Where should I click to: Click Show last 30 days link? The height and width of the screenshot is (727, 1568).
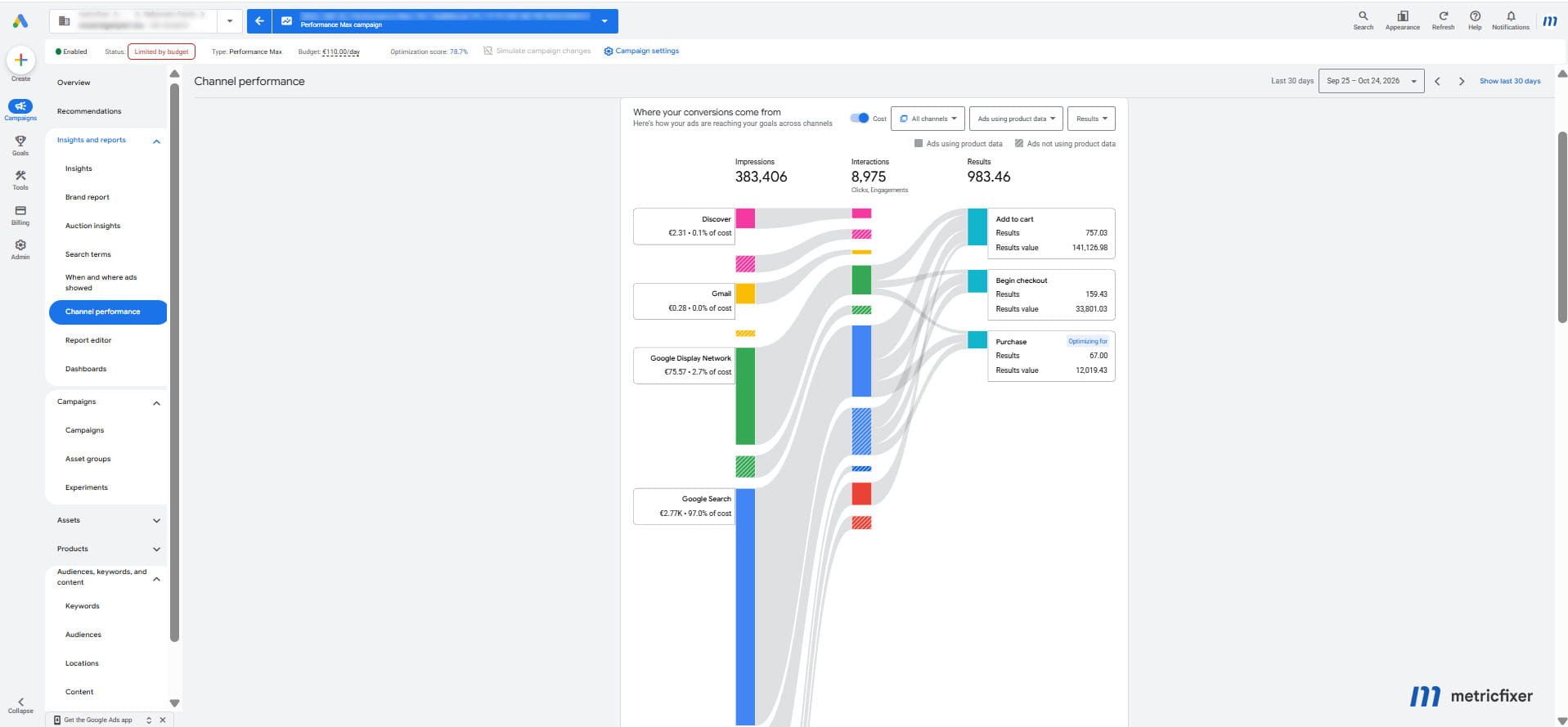pyautogui.click(x=1510, y=81)
